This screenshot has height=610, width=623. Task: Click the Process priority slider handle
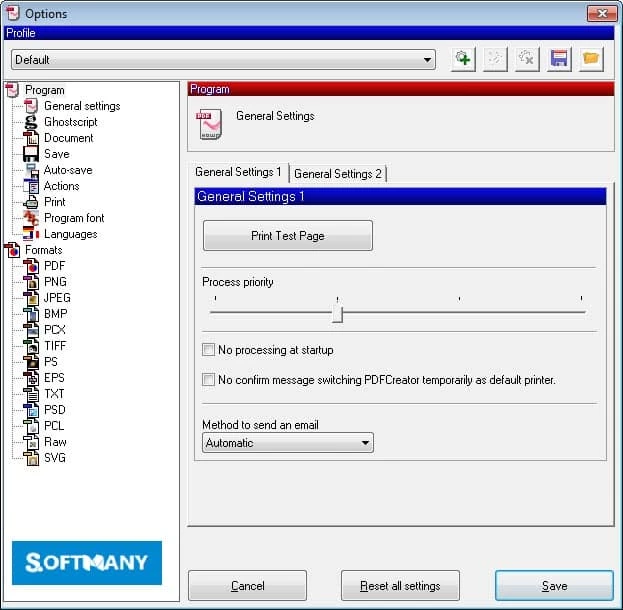click(x=337, y=314)
